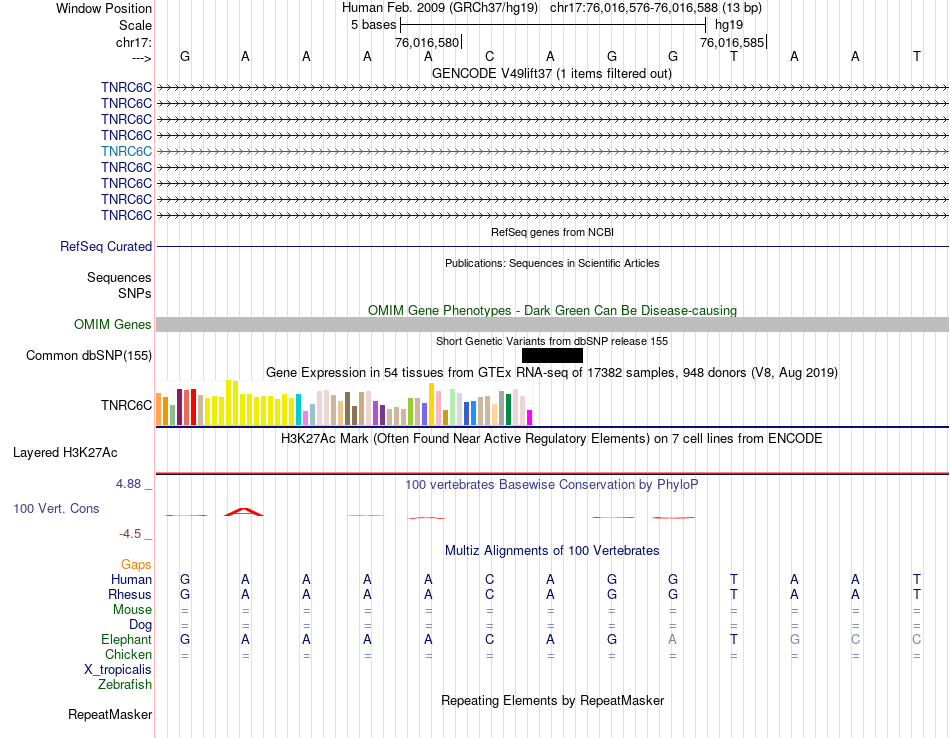This screenshot has height=738, width=950.
Task: Click the 5 bases scale bar label
Action: click(373, 25)
